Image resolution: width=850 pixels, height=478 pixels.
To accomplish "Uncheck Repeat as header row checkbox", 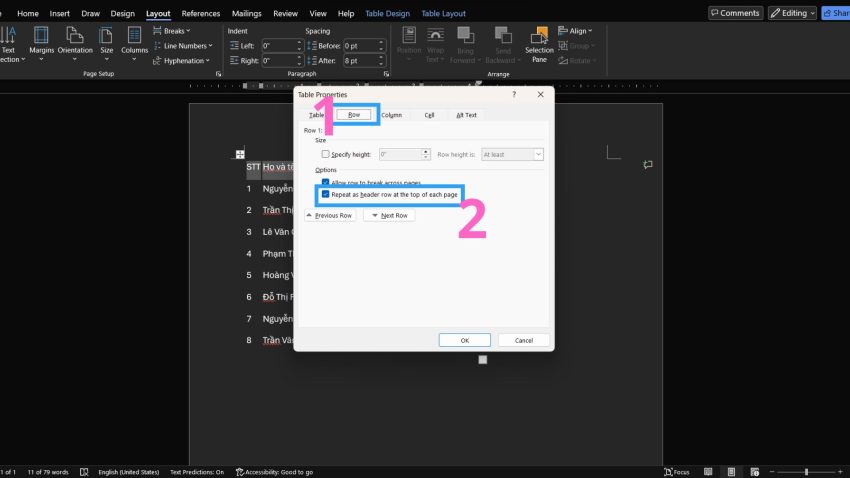I will coord(325,194).
